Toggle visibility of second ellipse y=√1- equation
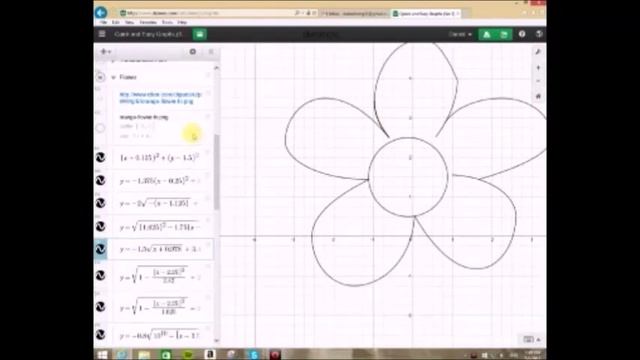The height and width of the screenshot is (360, 640). click(x=100, y=307)
